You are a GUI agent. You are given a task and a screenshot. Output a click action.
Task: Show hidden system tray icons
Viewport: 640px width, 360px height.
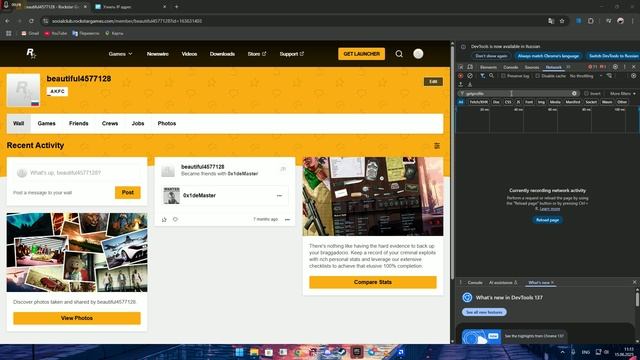point(562,352)
